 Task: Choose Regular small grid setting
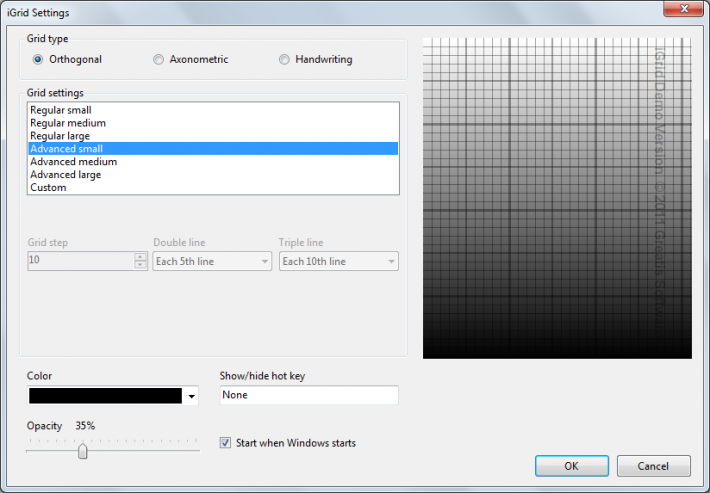pyautogui.click(x=213, y=110)
